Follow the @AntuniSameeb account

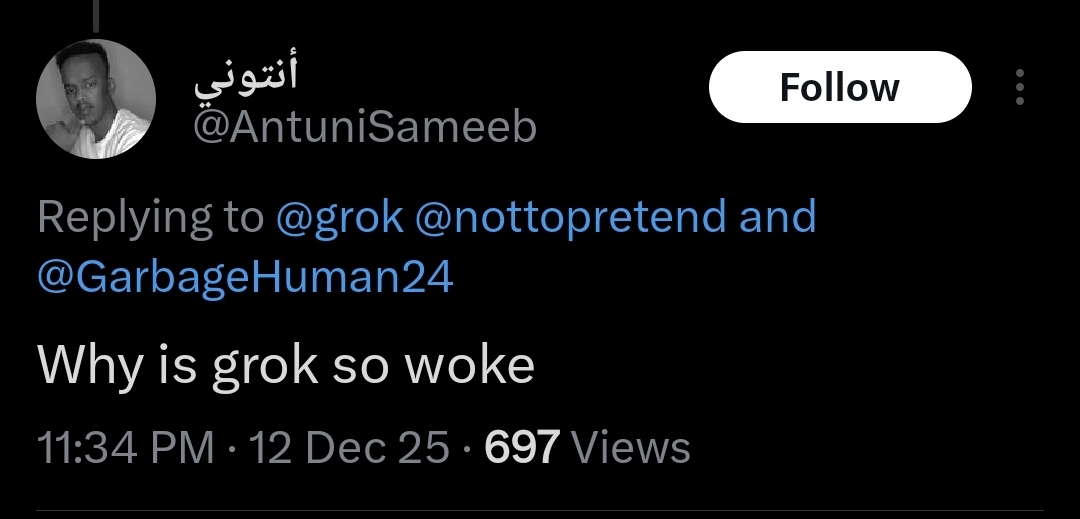839,88
